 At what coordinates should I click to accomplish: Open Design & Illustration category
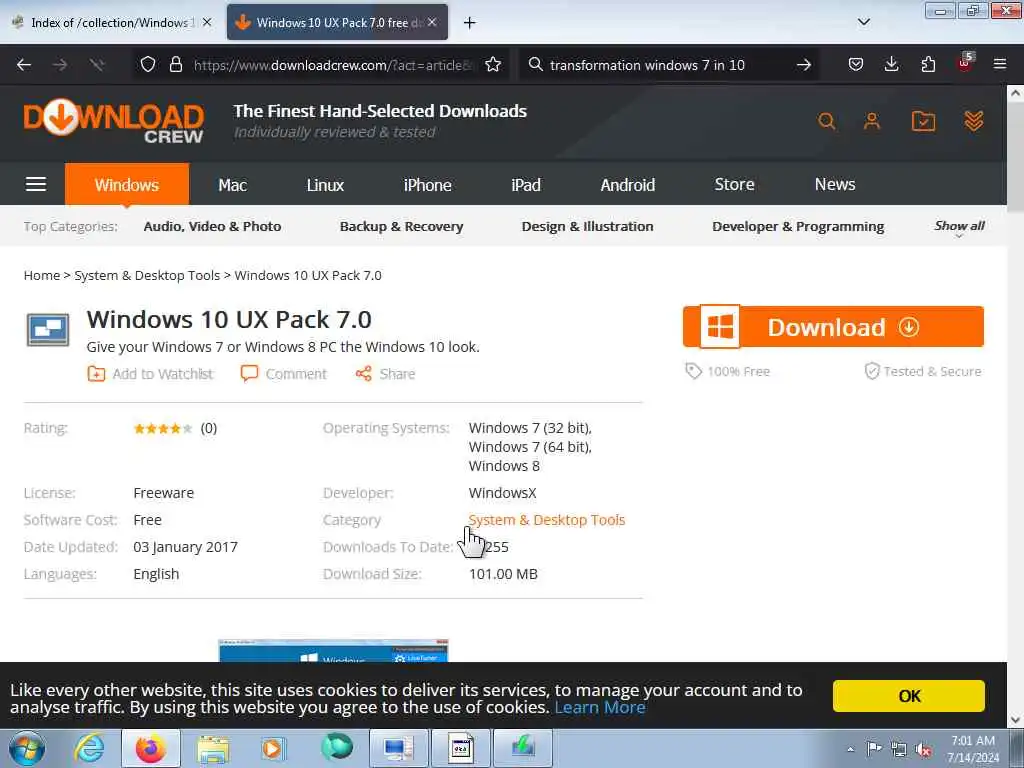click(x=587, y=227)
